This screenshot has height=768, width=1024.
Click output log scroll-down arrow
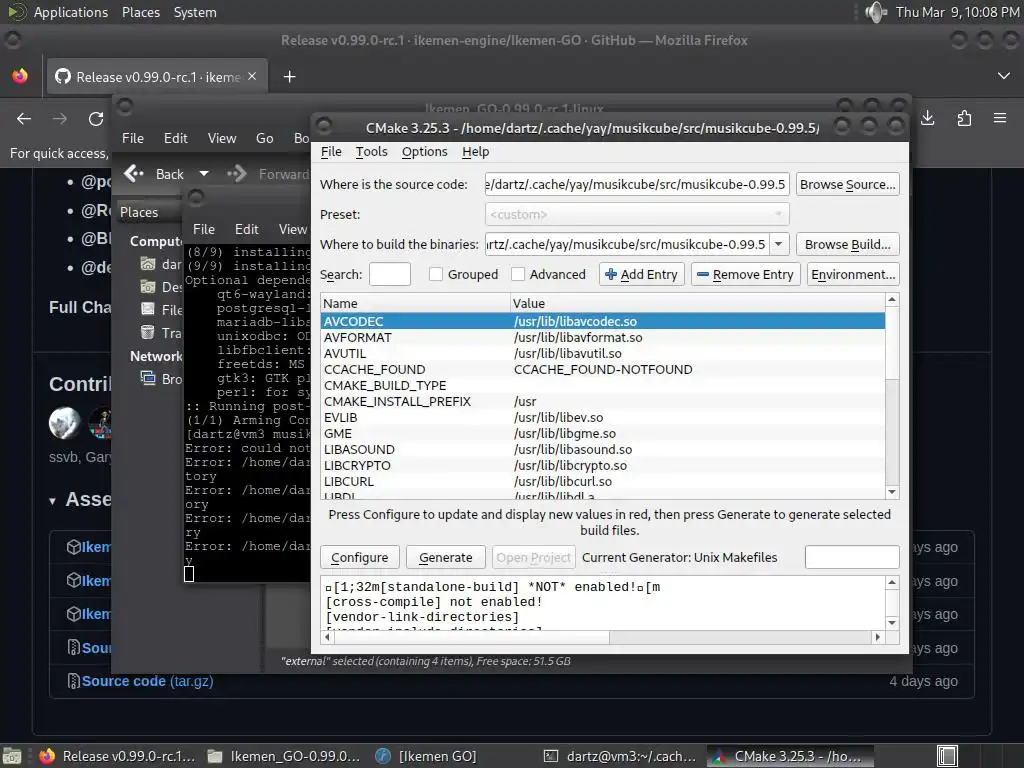pyautogui.click(x=892, y=623)
